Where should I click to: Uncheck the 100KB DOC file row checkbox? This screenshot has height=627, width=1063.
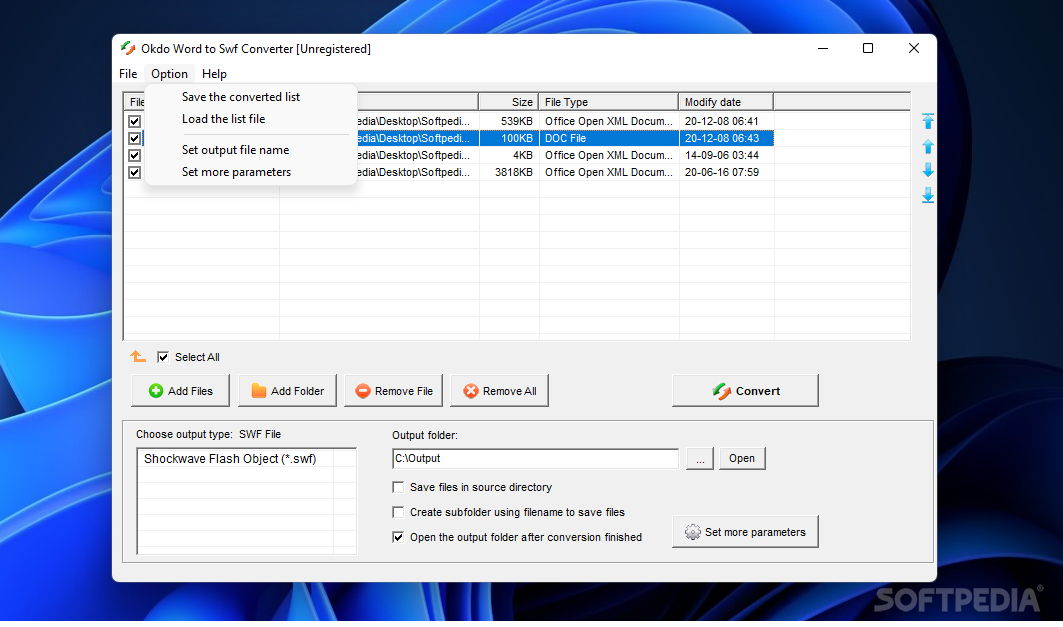click(x=134, y=138)
